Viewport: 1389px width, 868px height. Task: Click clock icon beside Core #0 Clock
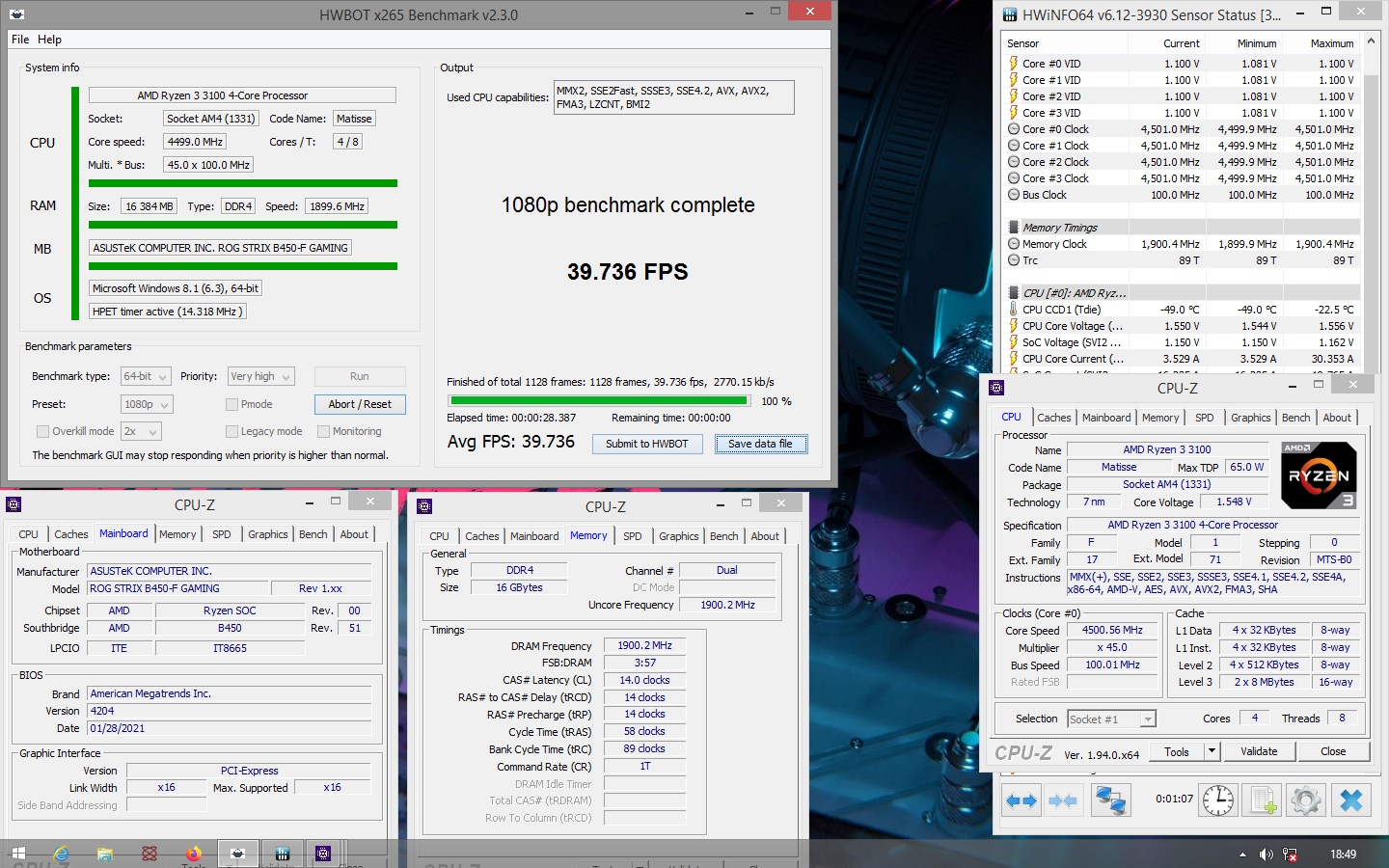(1014, 129)
